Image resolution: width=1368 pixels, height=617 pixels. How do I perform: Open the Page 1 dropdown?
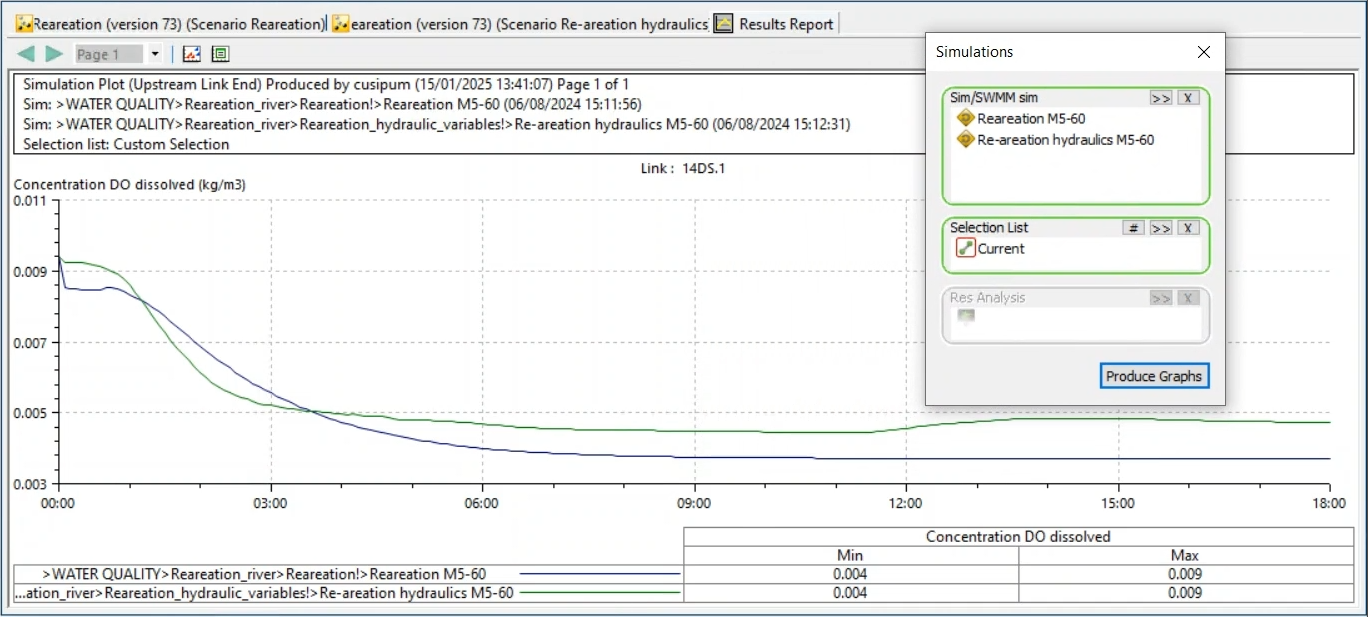155,54
